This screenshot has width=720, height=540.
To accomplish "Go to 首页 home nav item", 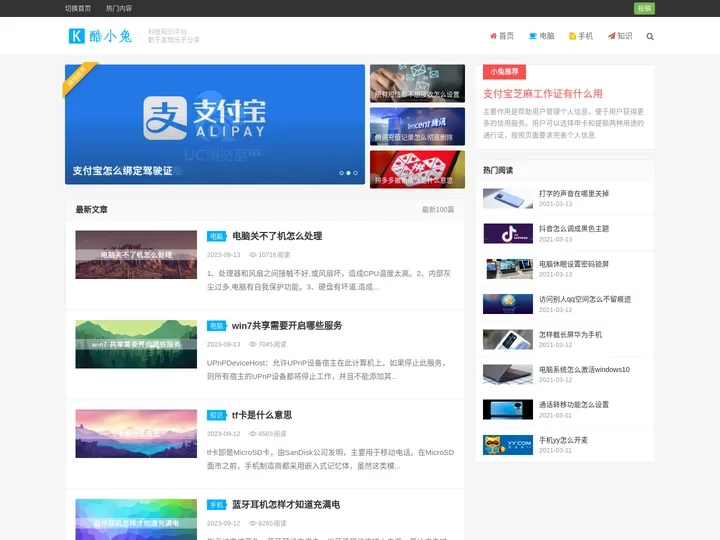I will 502,36.
